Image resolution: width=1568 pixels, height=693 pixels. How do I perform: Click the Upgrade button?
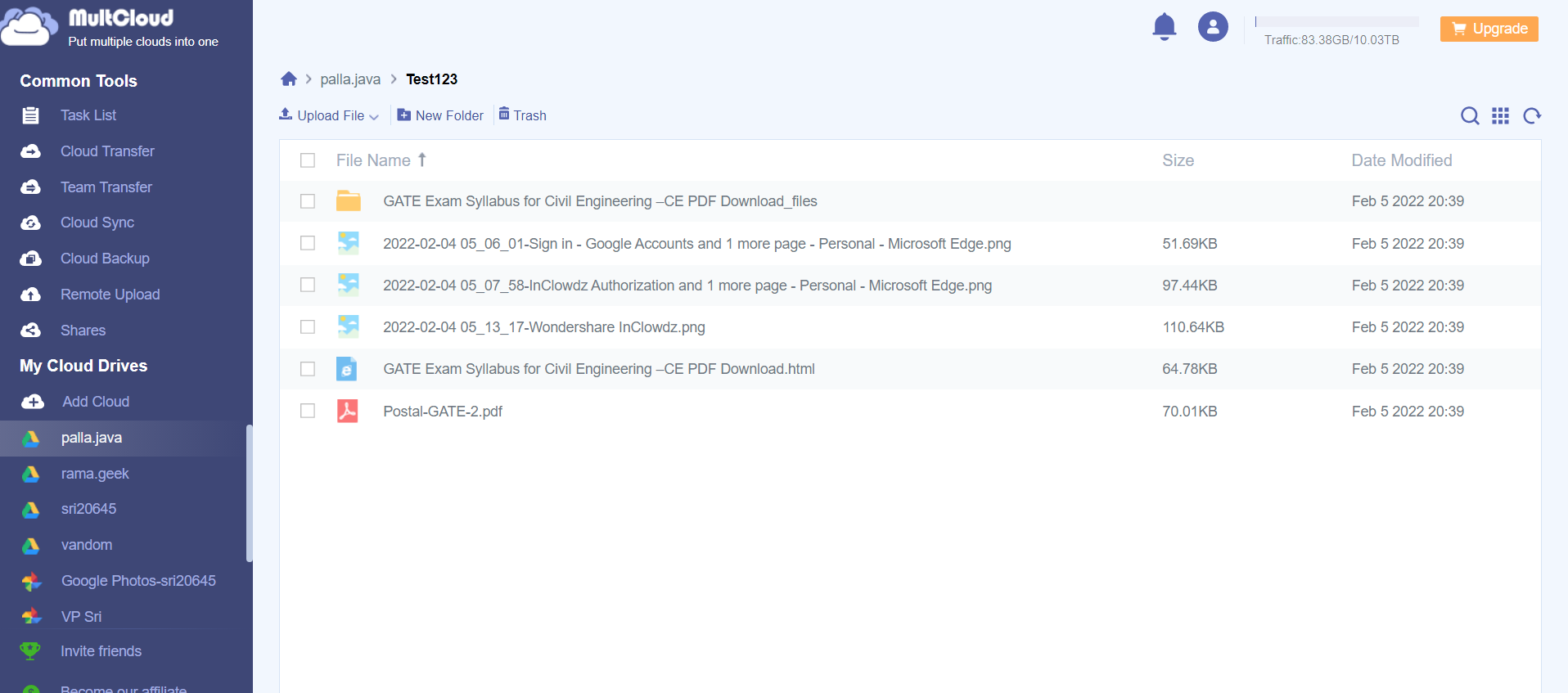1489,29
